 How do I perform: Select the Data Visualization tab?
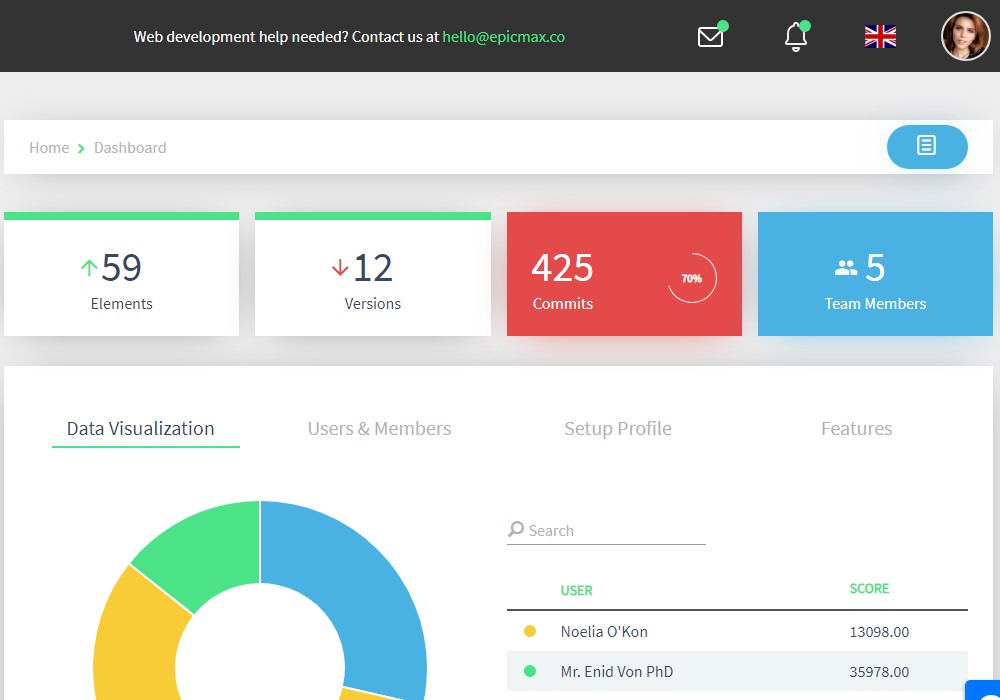click(x=140, y=428)
